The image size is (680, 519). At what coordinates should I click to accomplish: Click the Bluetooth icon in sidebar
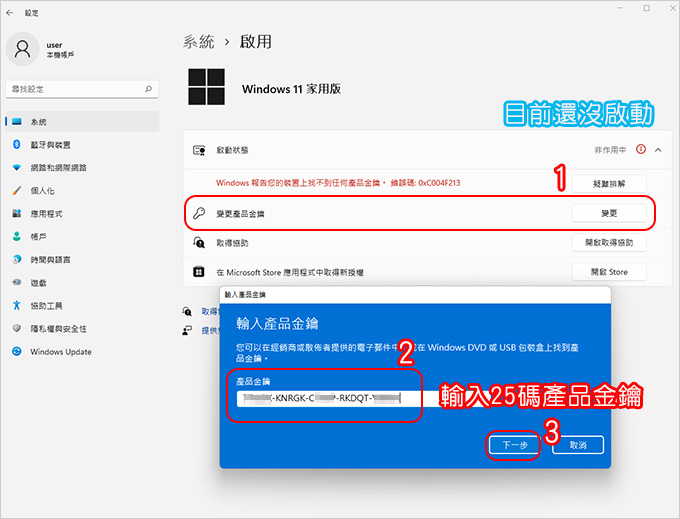point(17,144)
